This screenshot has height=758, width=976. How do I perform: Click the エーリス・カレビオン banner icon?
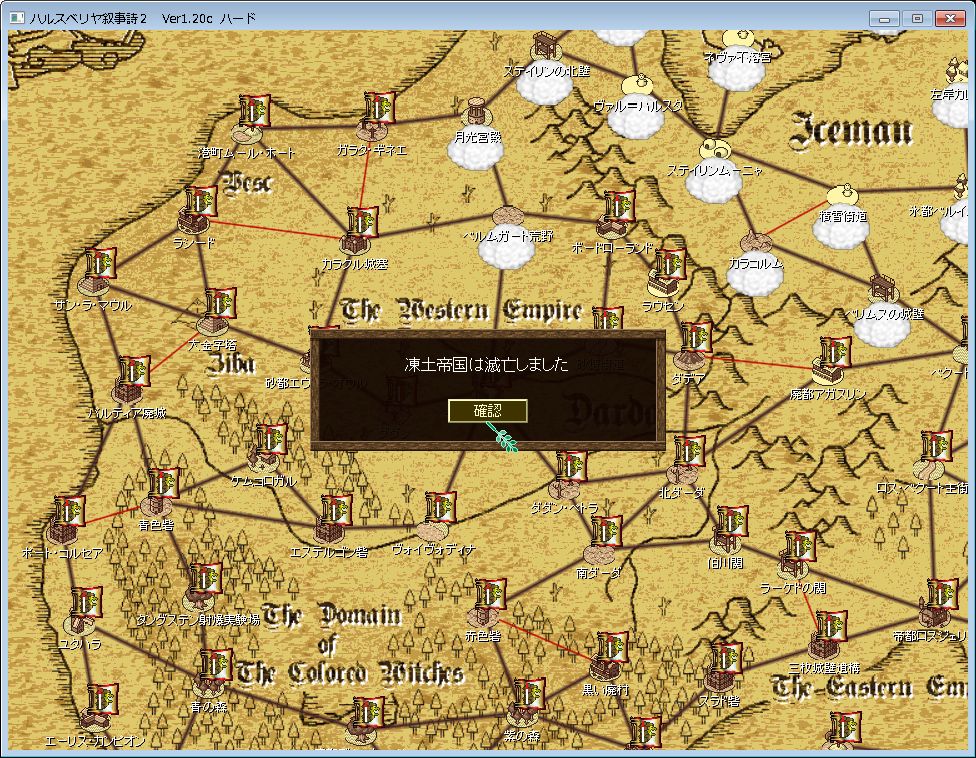tap(103, 701)
